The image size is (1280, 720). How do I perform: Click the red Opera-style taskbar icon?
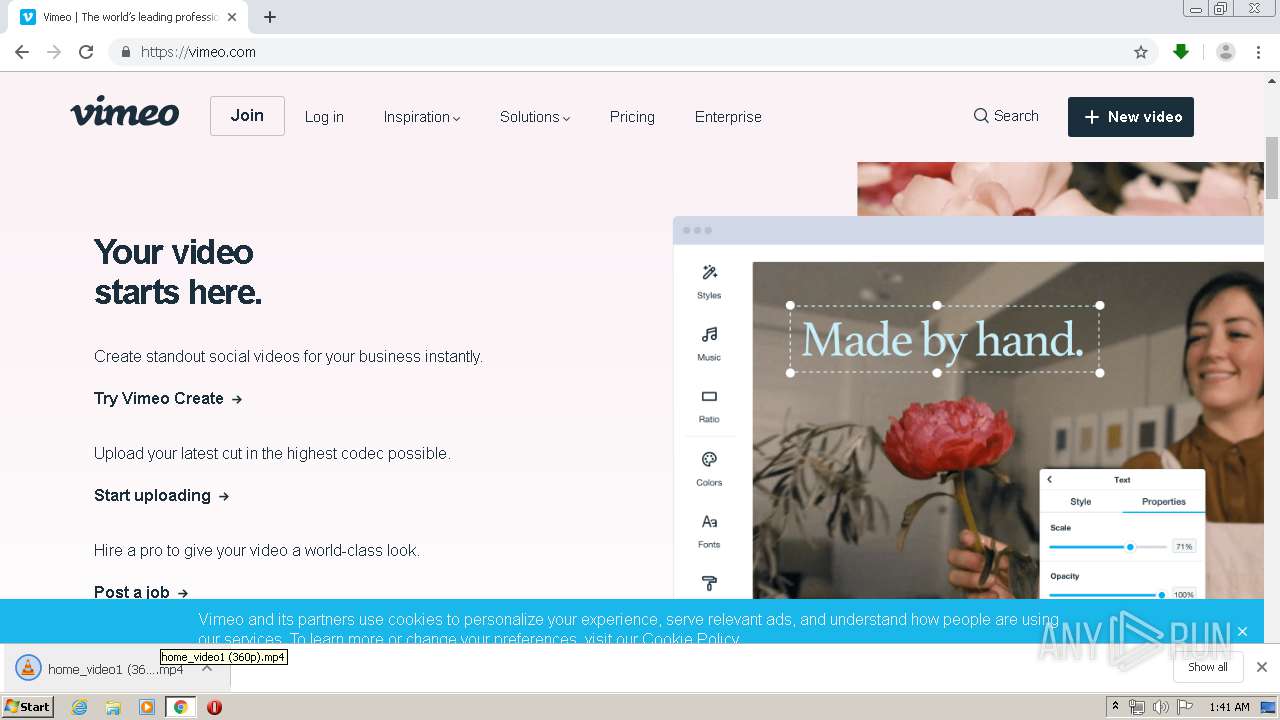tap(214, 707)
